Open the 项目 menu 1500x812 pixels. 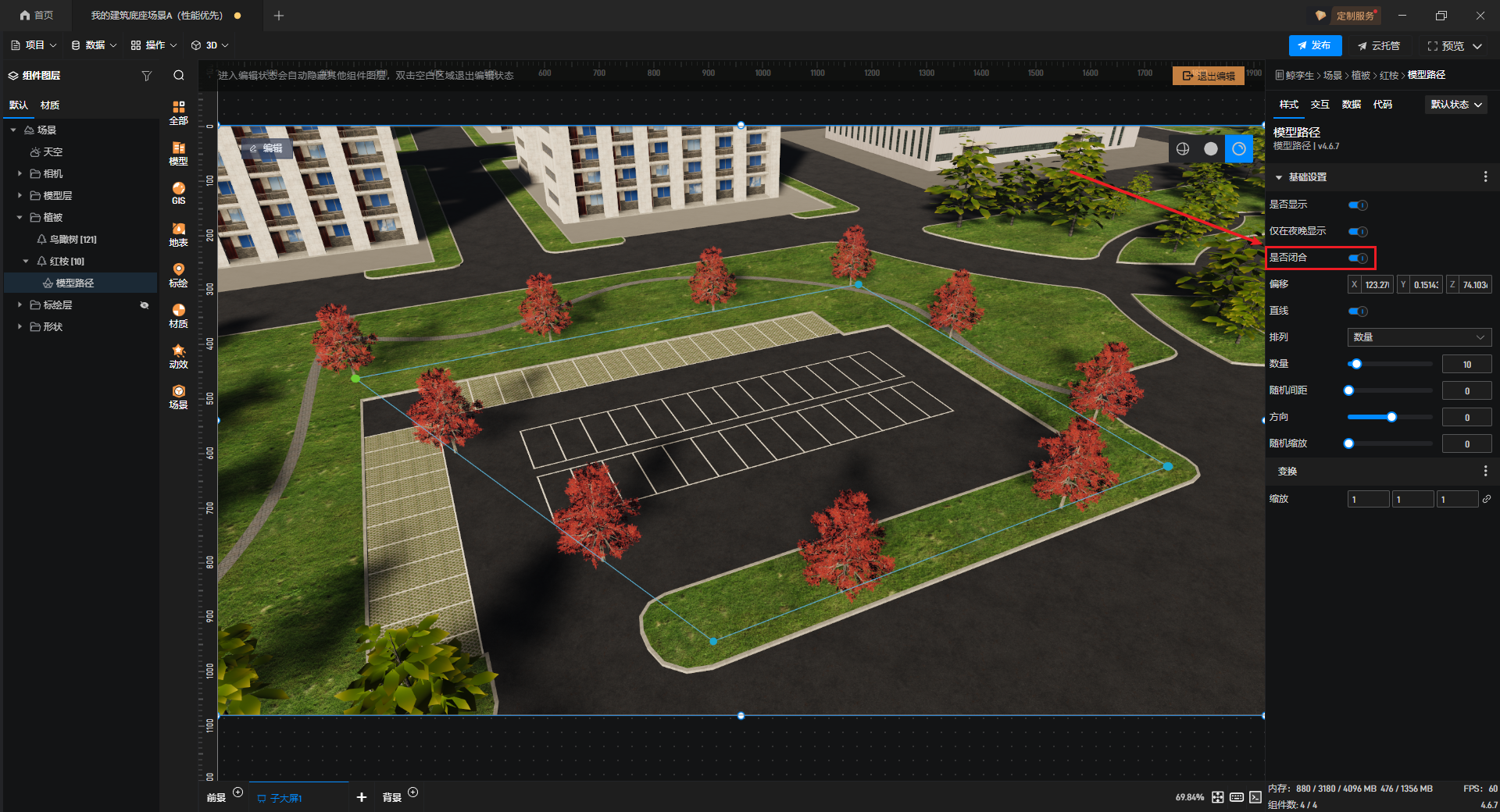34,45
